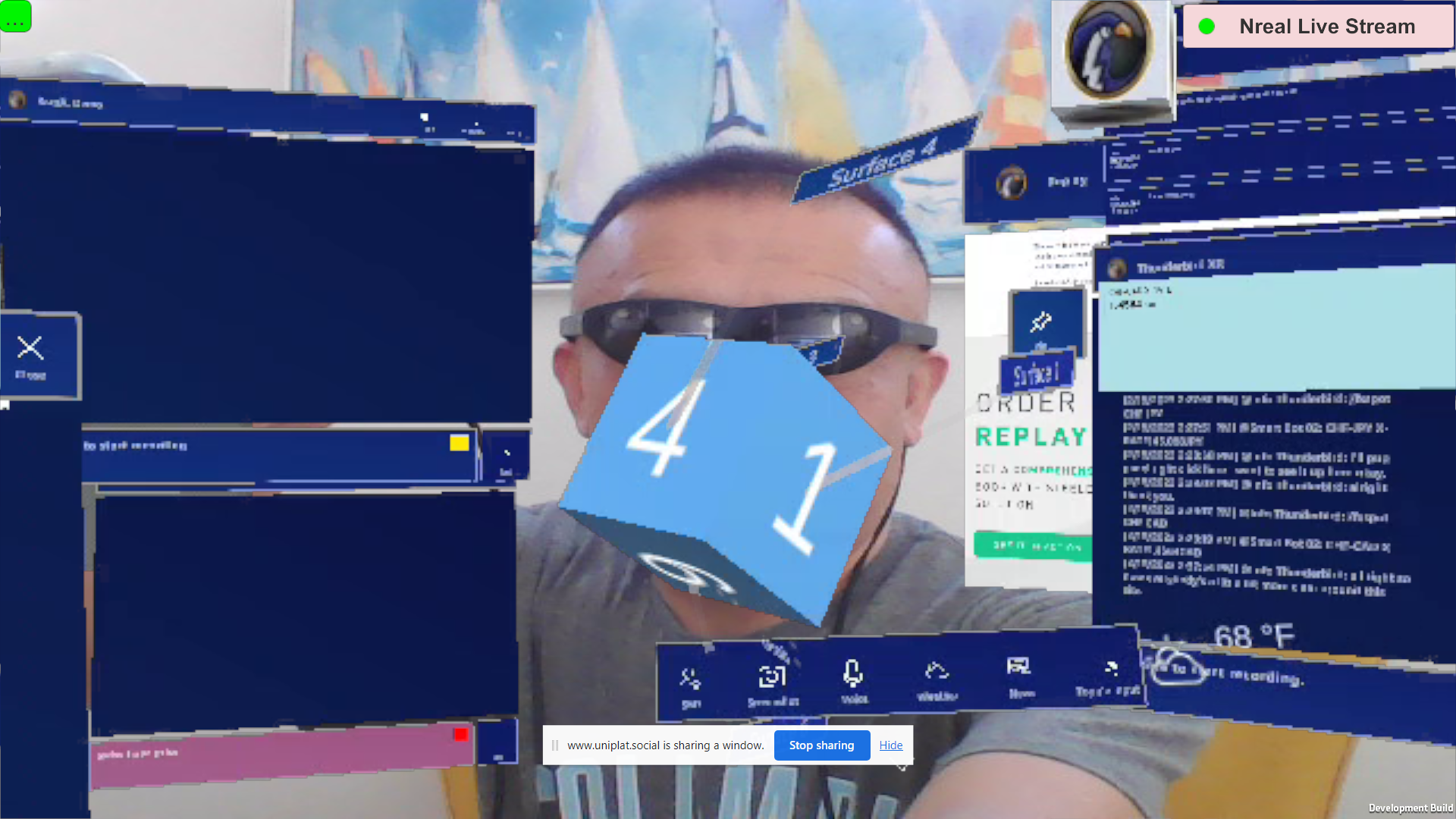Toggle the green ellipsis control in the top-left corner
The width and height of the screenshot is (1456, 819).
(x=16, y=17)
